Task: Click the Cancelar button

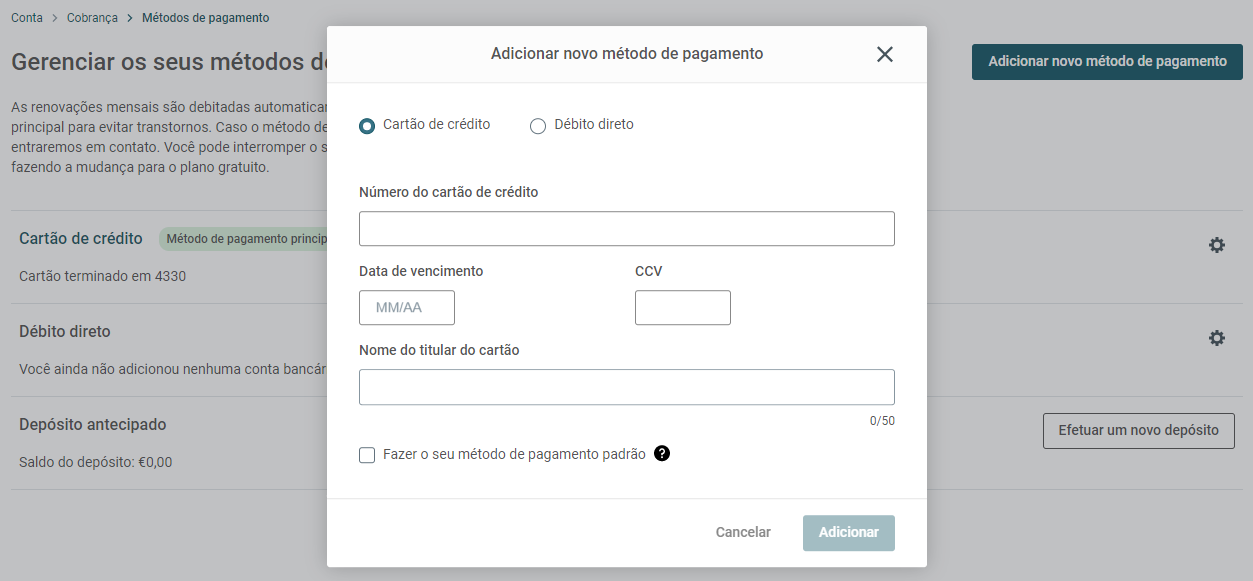Action: coord(743,533)
